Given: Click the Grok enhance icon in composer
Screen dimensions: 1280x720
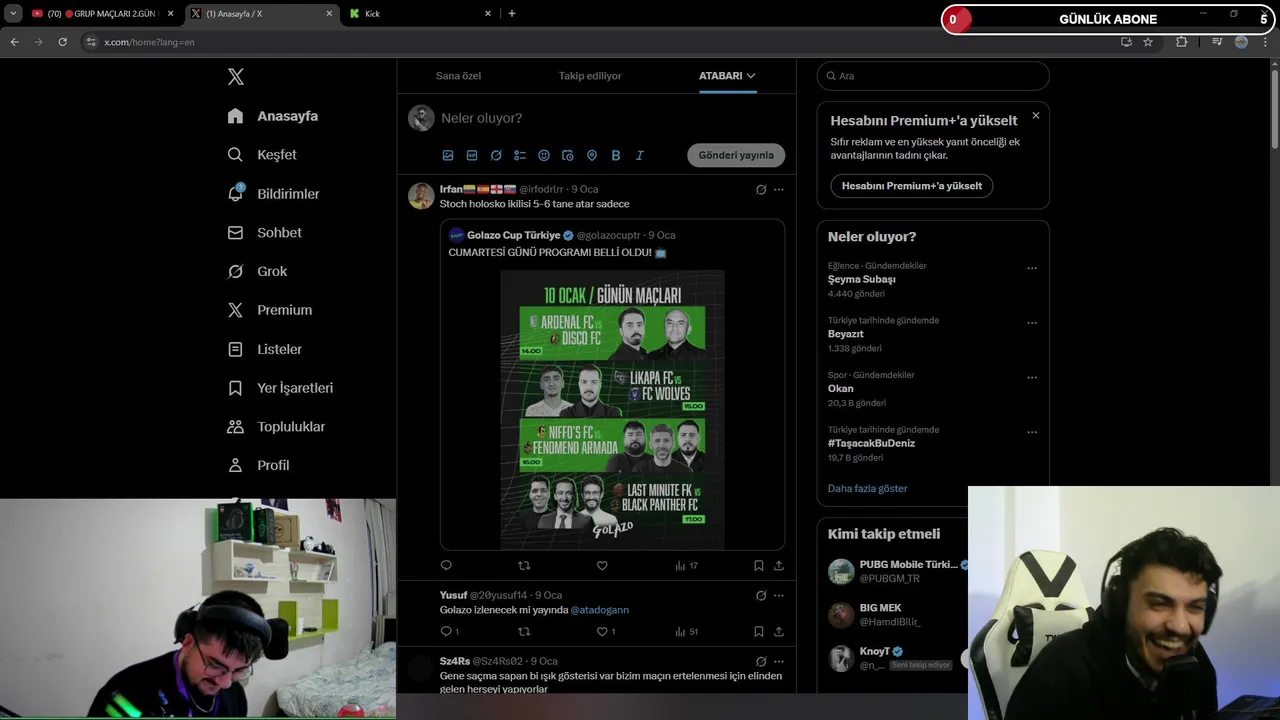Looking at the screenshot, I should (x=496, y=155).
